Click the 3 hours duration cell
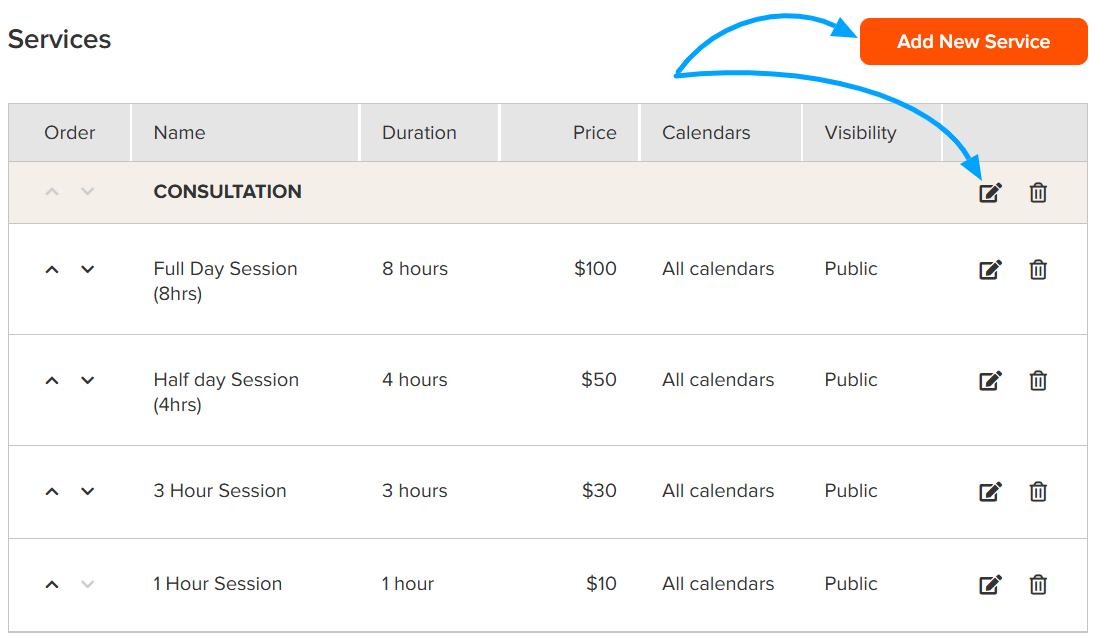Screen dimensions: 1095x639 (x=415, y=491)
